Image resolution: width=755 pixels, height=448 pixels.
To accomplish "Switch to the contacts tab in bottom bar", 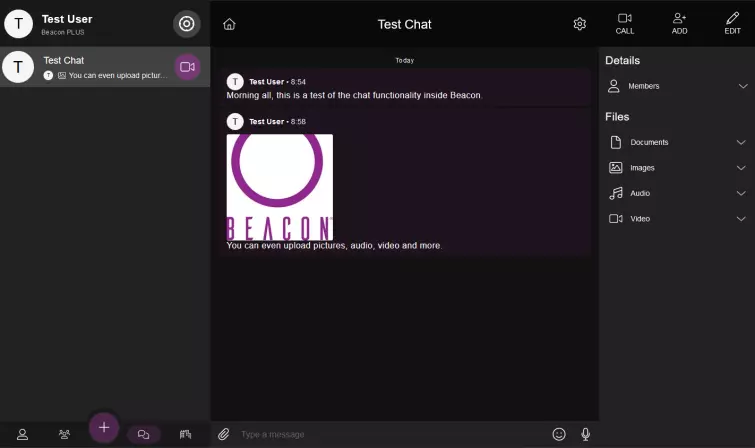I will 22,434.
